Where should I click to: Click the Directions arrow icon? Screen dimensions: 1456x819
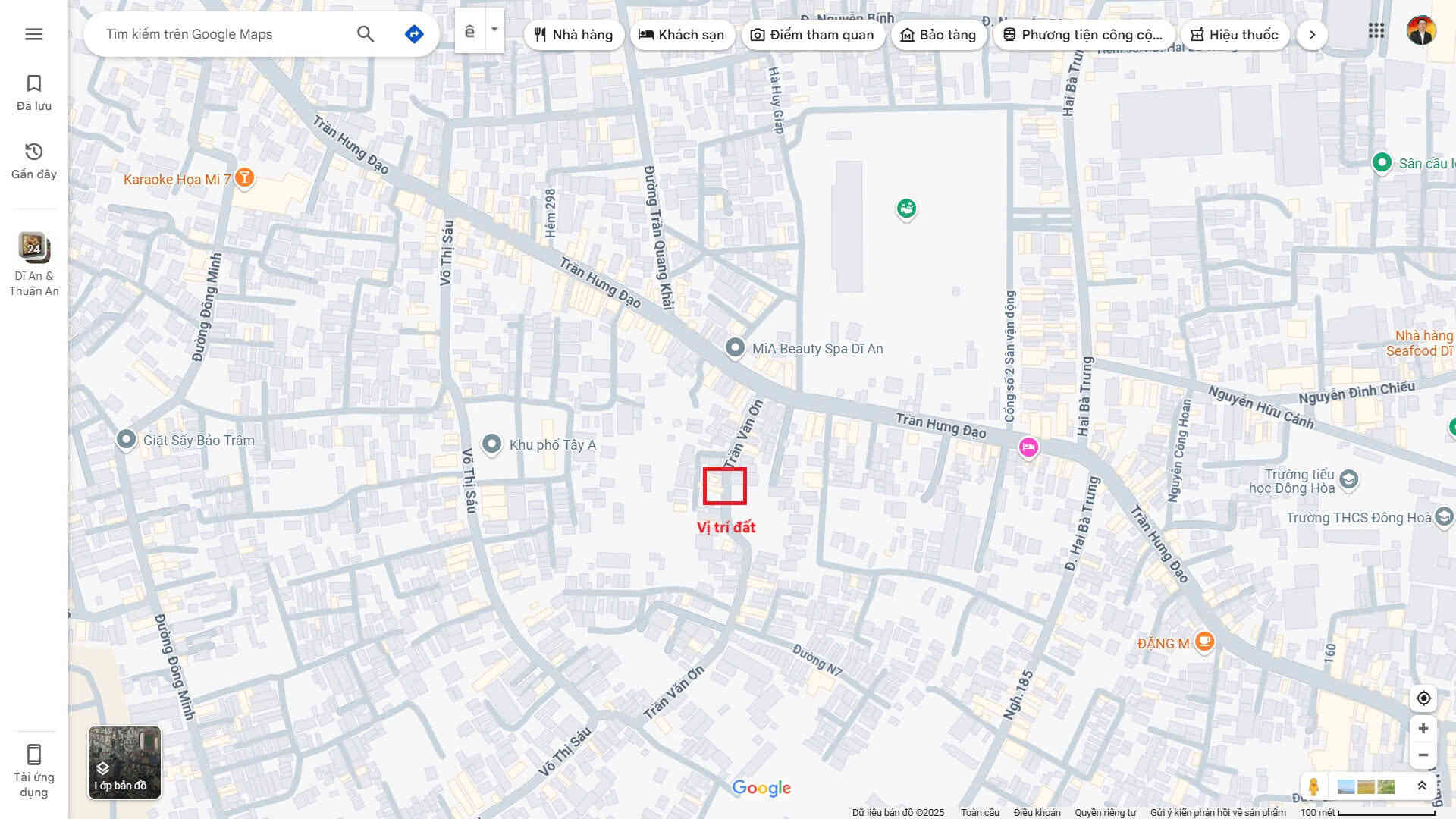point(414,34)
